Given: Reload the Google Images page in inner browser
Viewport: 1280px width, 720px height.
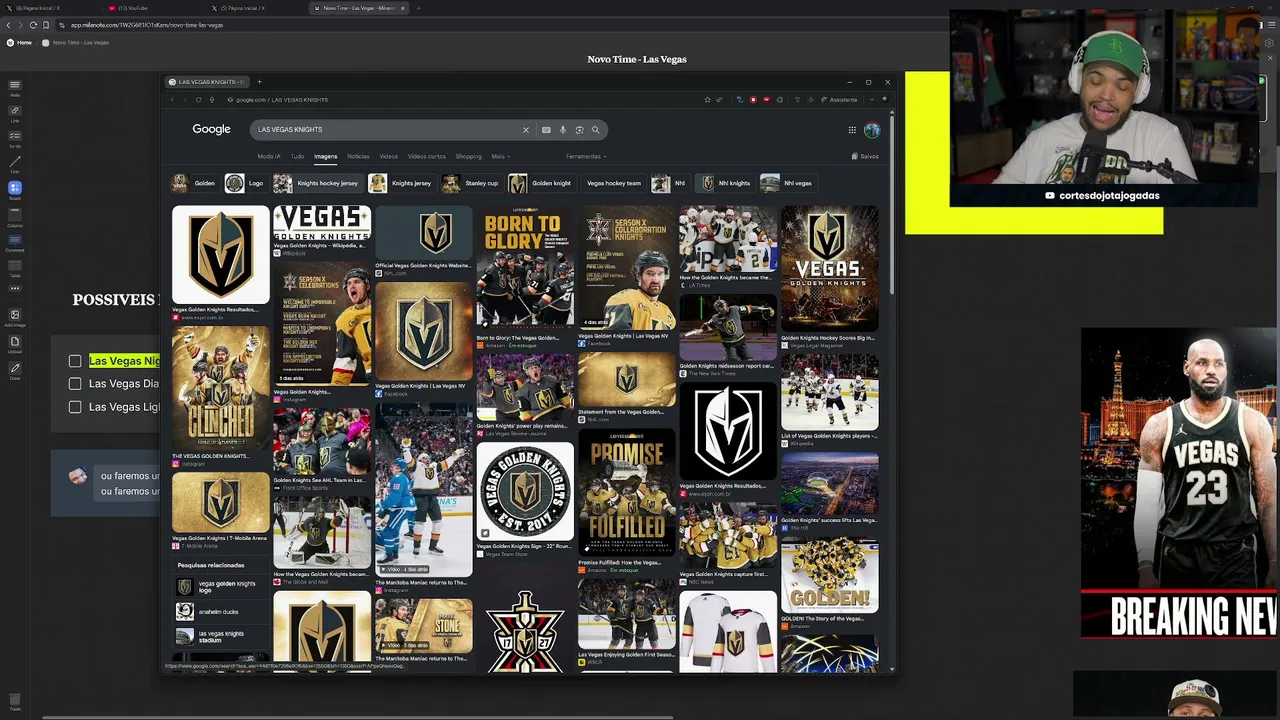Looking at the screenshot, I should tap(198, 100).
